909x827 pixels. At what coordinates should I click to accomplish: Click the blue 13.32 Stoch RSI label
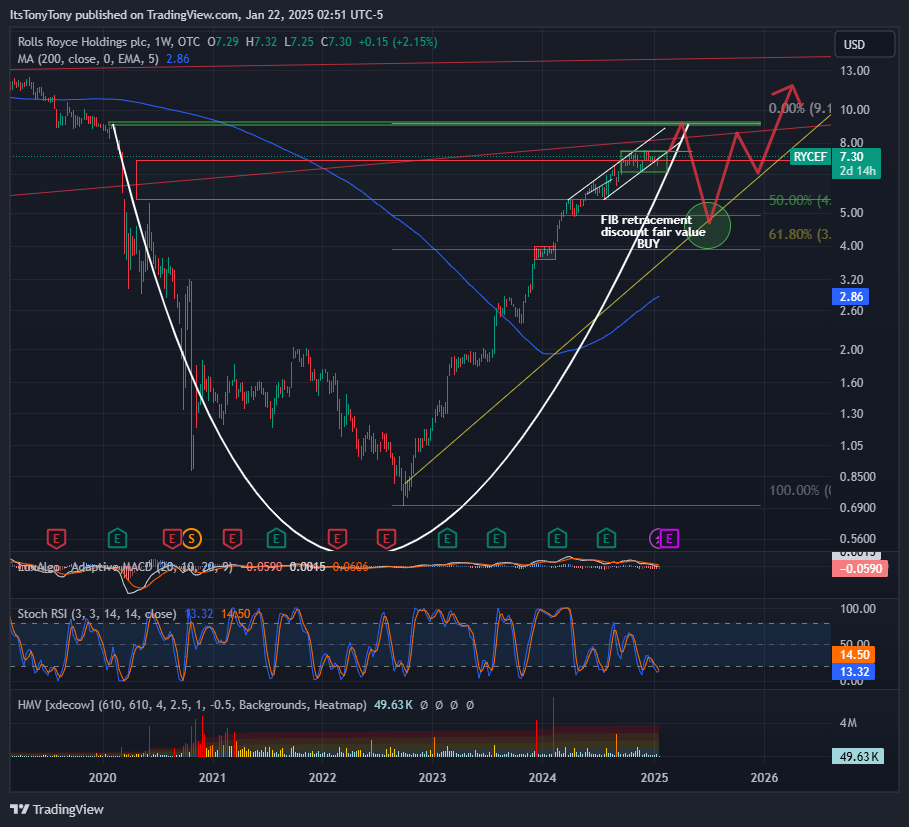pos(854,672)
